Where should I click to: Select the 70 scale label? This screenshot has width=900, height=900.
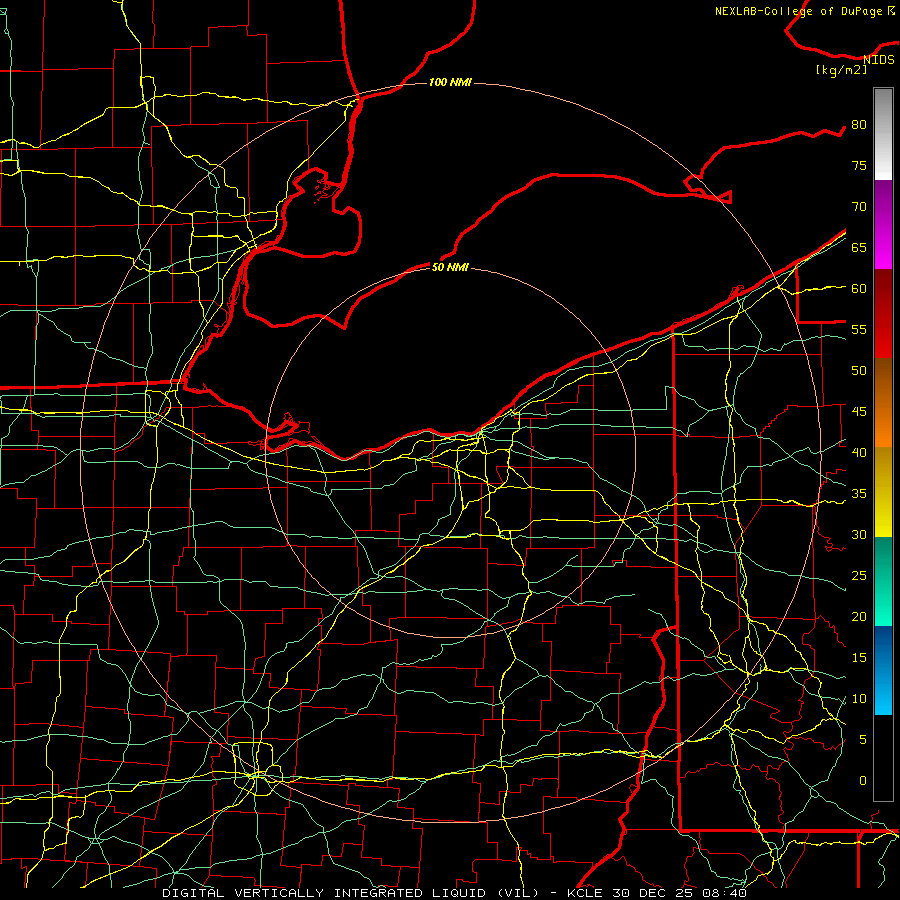coord(859,207)
